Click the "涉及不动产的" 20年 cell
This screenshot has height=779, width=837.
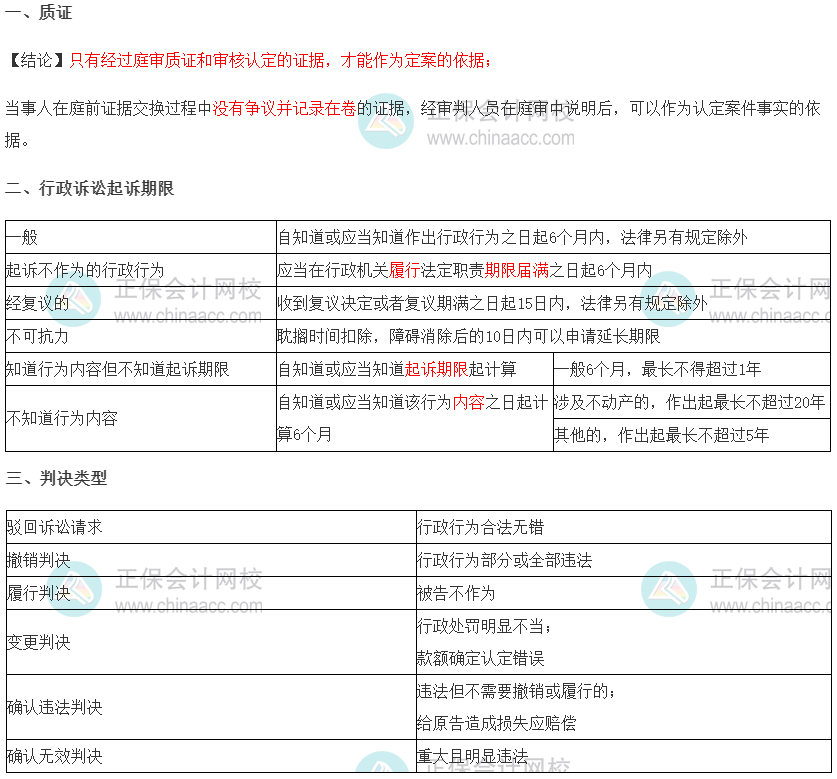[690, 402]
